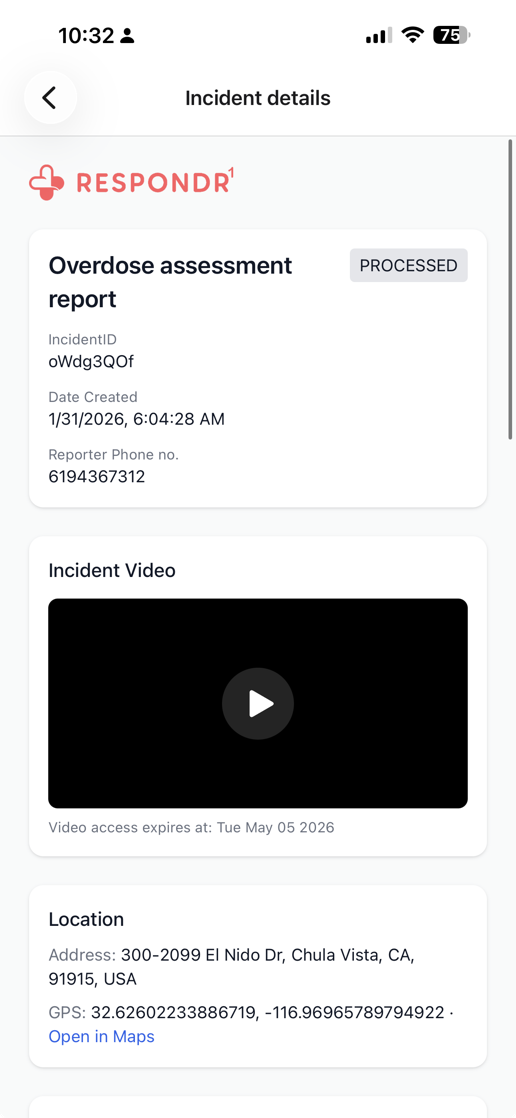Click the Reporter Phone no. label
Viewport: 516px width, 1118px height.
coord(114,454)
